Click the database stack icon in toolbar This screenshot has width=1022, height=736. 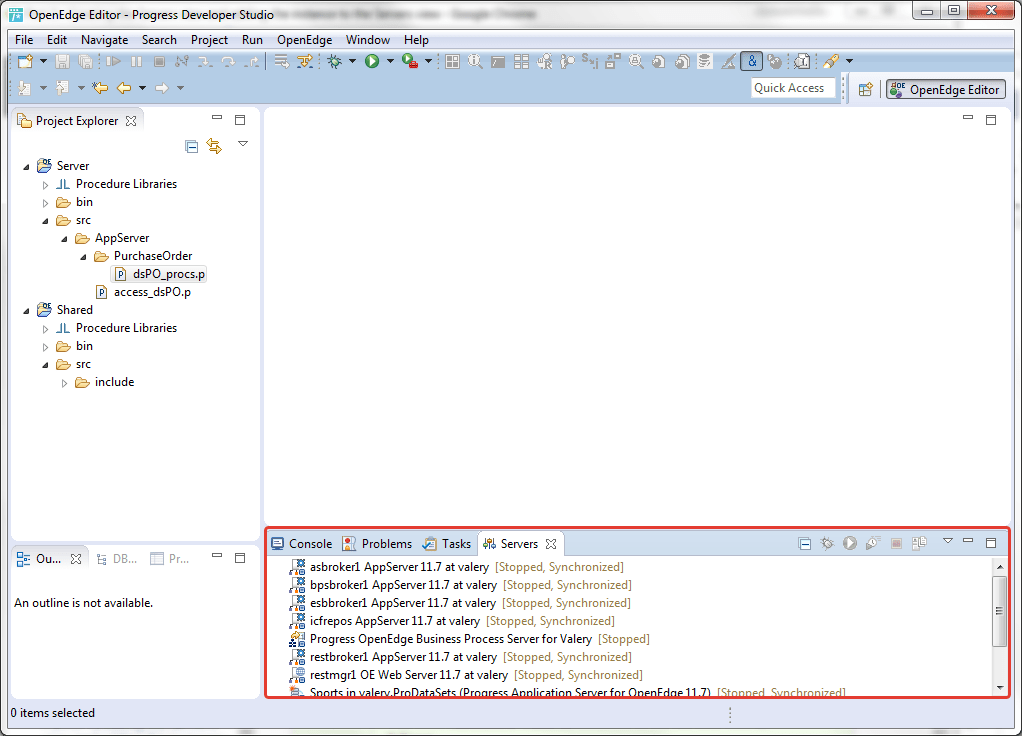[x=705, y=61]
